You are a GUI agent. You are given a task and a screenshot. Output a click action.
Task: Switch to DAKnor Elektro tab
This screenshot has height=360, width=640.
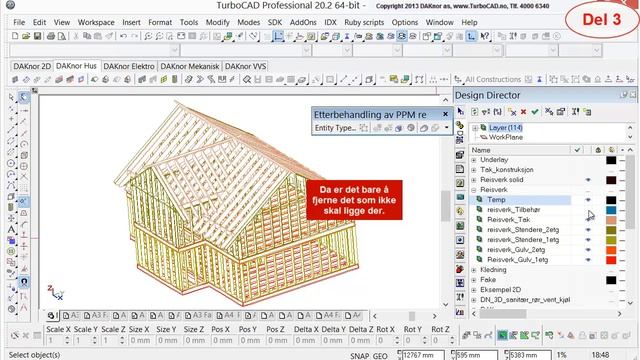[129, 66]
